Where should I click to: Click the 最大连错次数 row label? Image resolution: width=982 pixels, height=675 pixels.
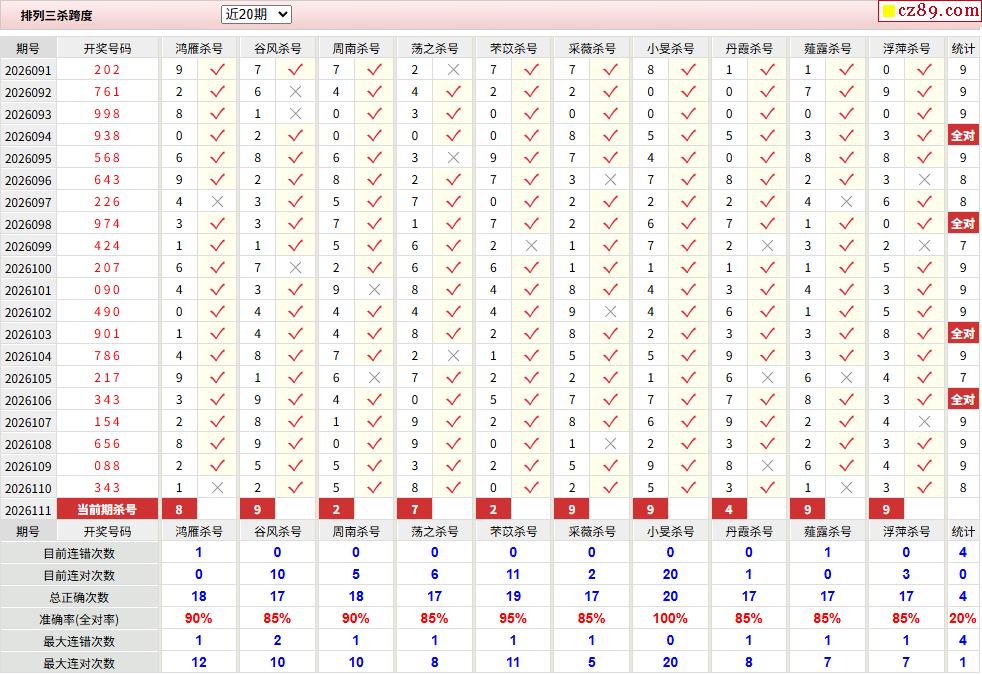coord(79,641)
